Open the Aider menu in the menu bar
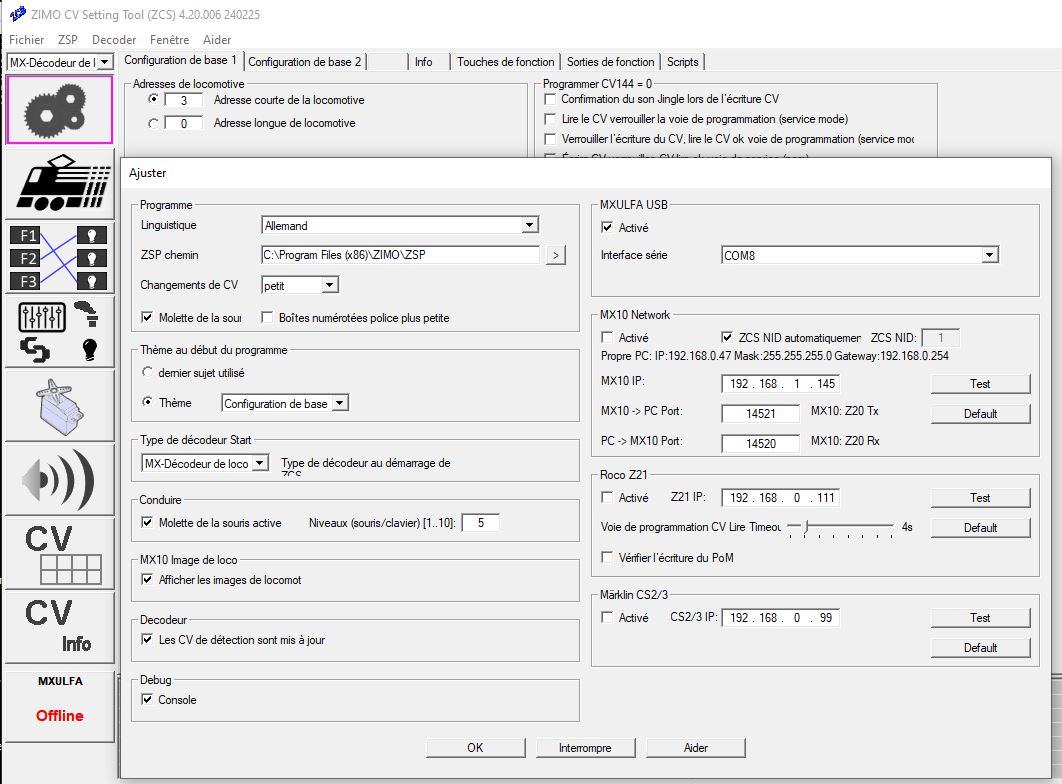The height and width of the screenshot is (784, 1062). point(217,40)
